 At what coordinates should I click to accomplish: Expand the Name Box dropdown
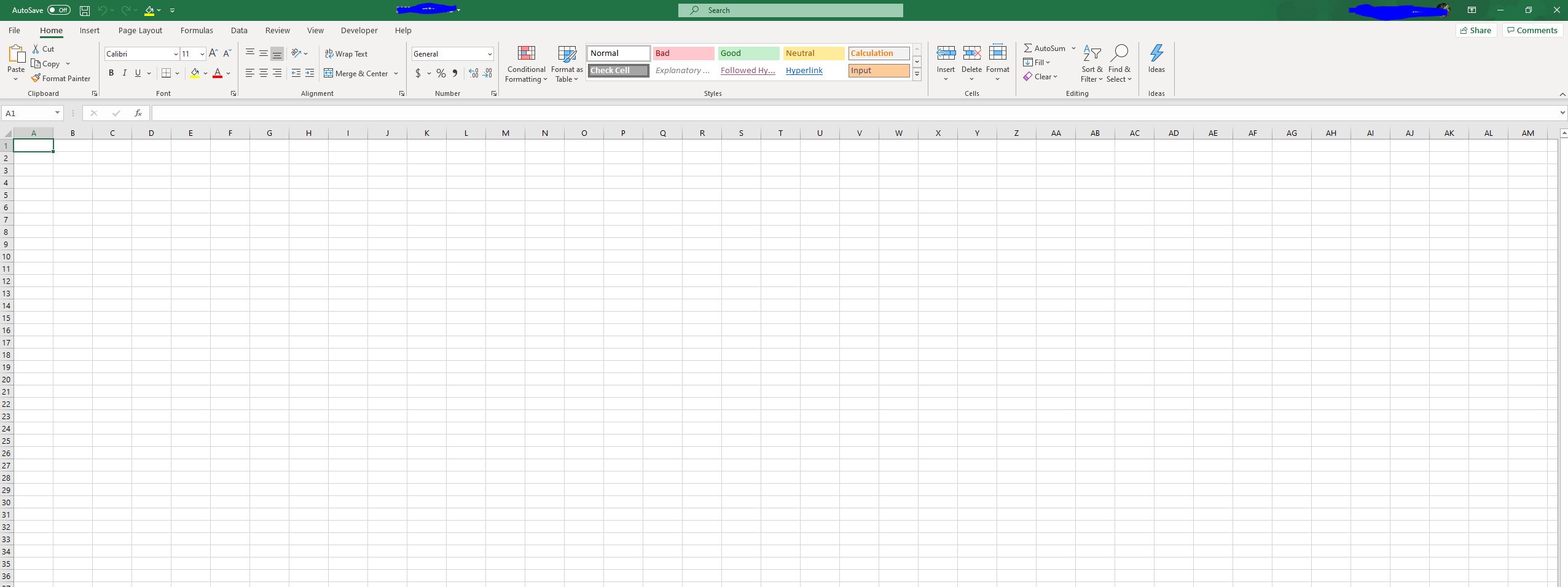point(57,113)
